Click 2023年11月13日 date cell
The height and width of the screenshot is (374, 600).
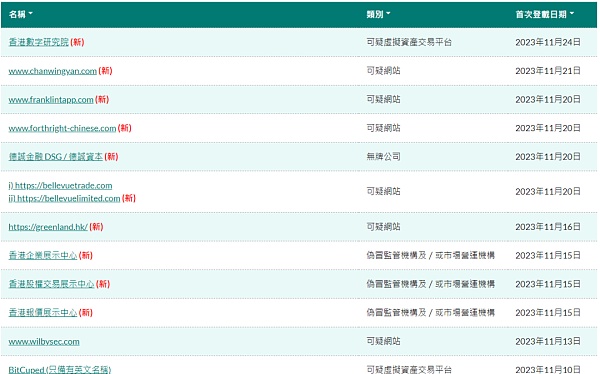coord(548,341)
